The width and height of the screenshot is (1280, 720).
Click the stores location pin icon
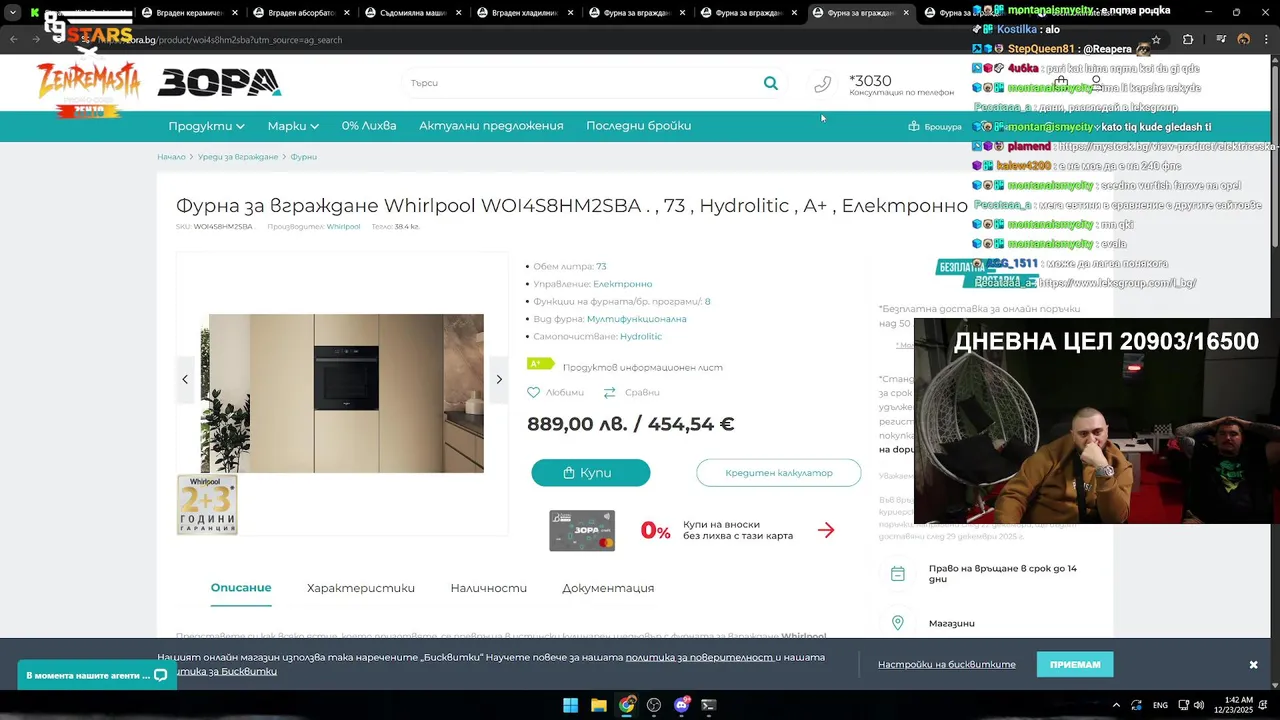[x=898, y=623]
